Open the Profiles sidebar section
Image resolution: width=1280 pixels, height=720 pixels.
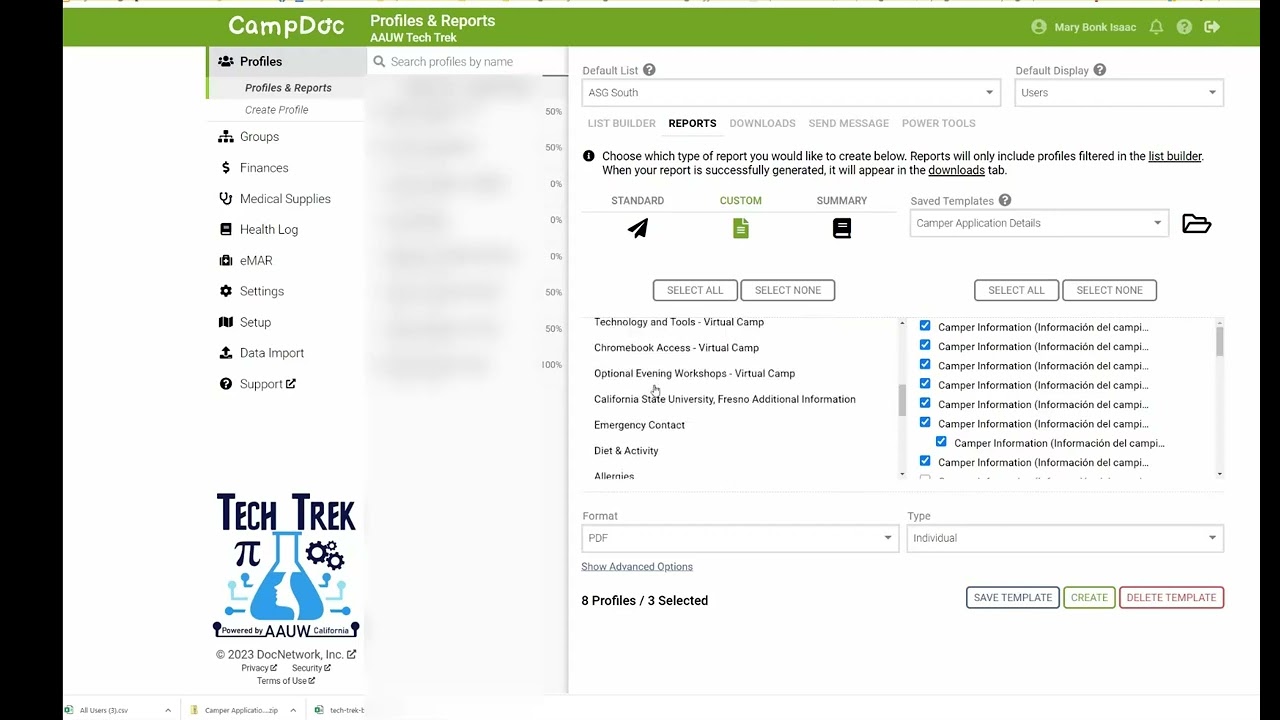[287, 61]
